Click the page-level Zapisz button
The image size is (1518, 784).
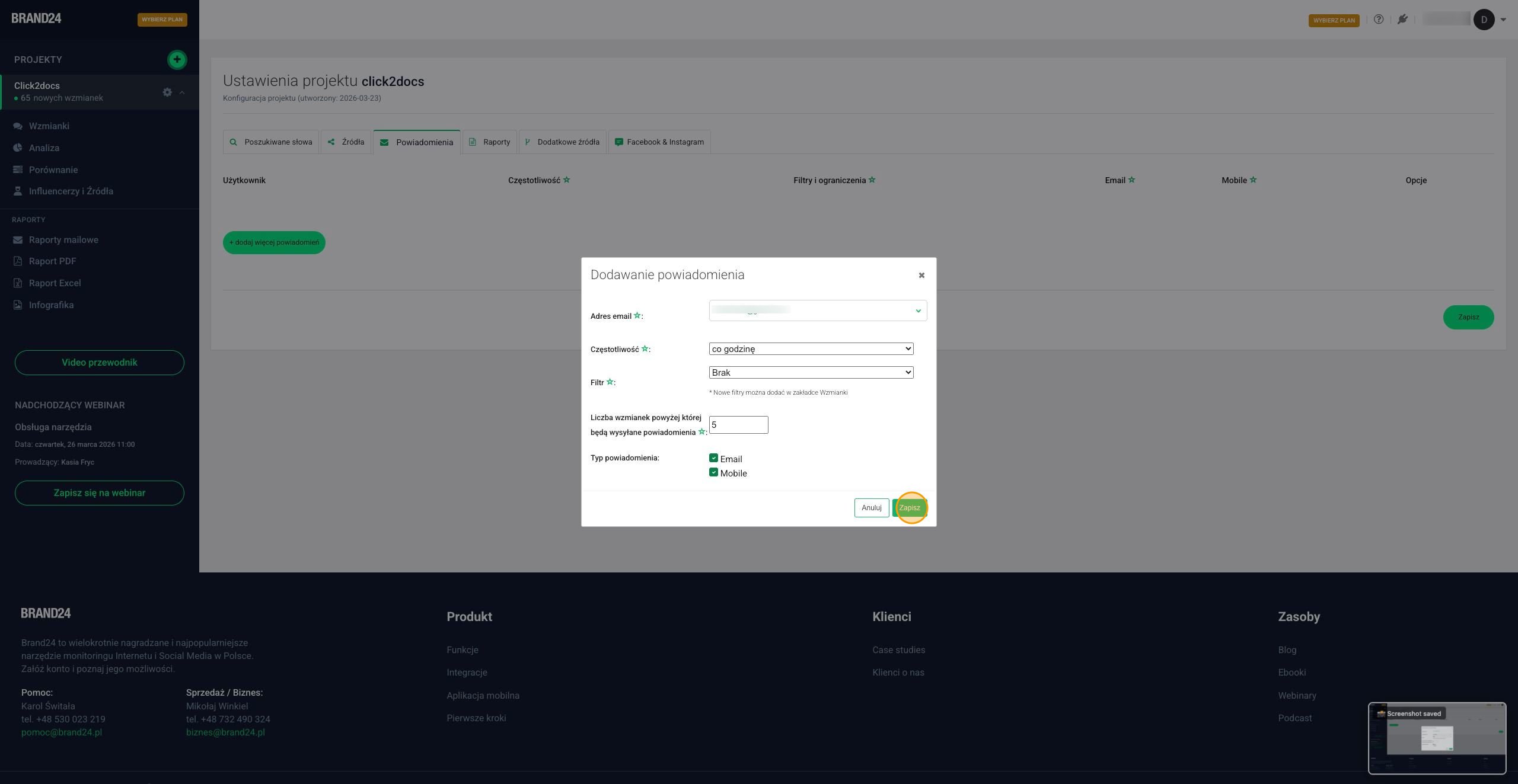pos(1468,317)
